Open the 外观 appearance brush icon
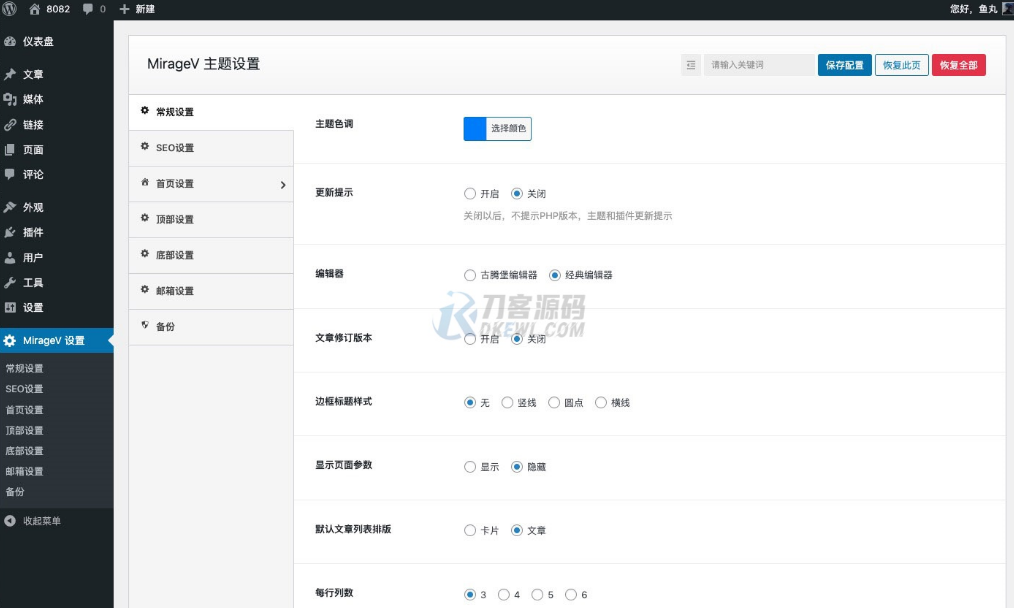The height and width of the screenshot is (608, 1014). click(10, 207)
